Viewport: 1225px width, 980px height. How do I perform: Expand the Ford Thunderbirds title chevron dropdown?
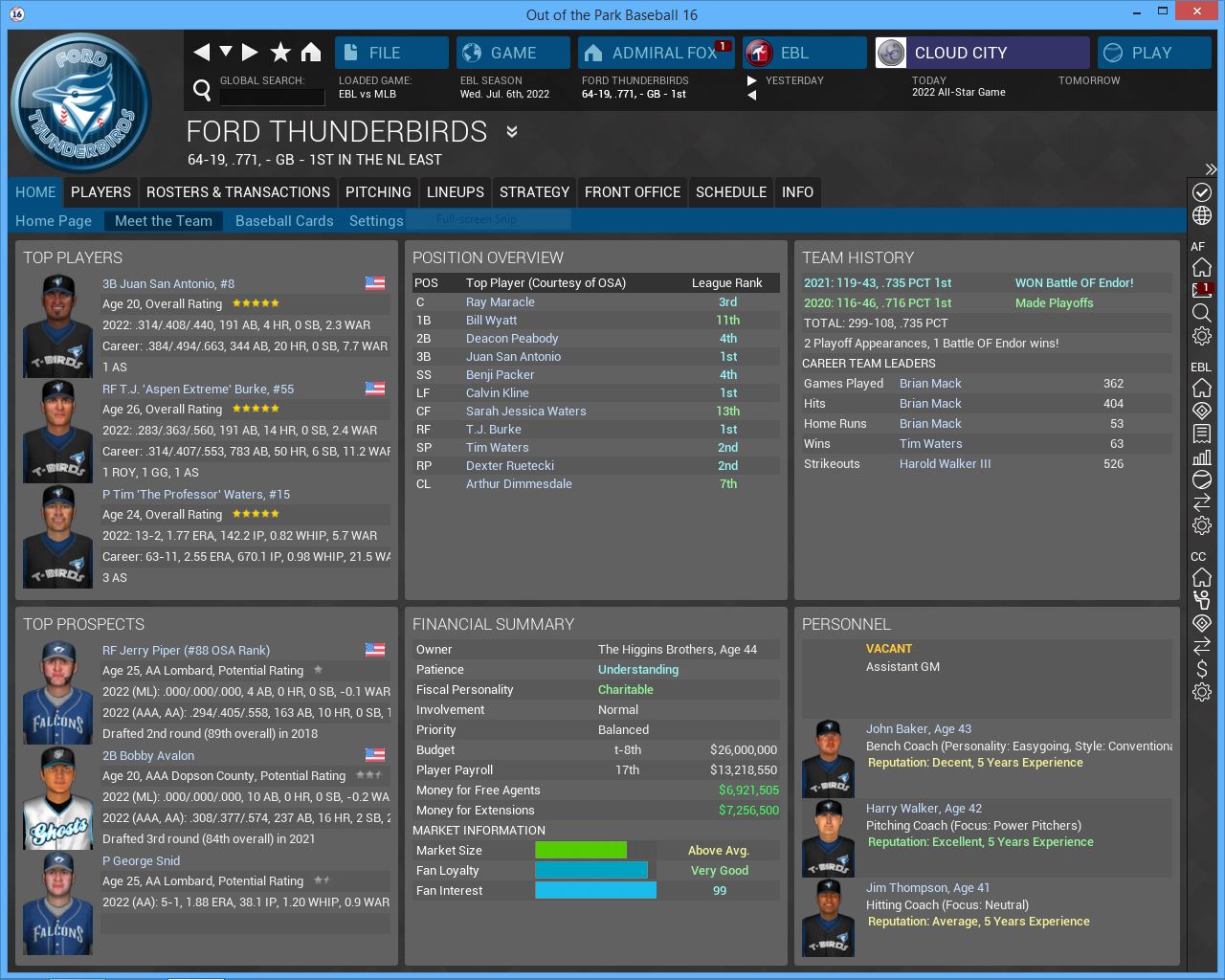click(x=512, y=132)
